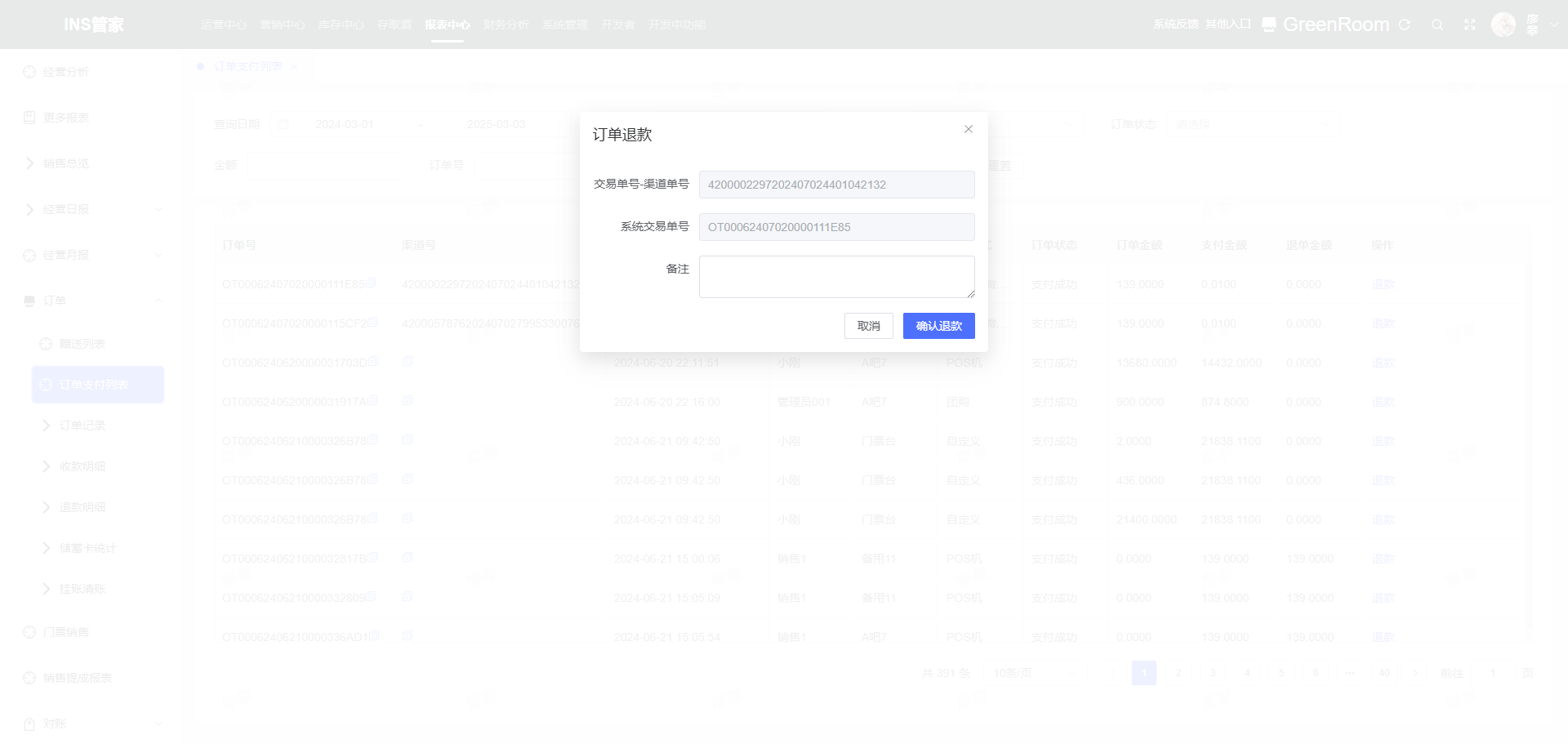
Task: Select 订单支付列表 in the sidebar
Action: pyautogui.click(x=98, y=385)
